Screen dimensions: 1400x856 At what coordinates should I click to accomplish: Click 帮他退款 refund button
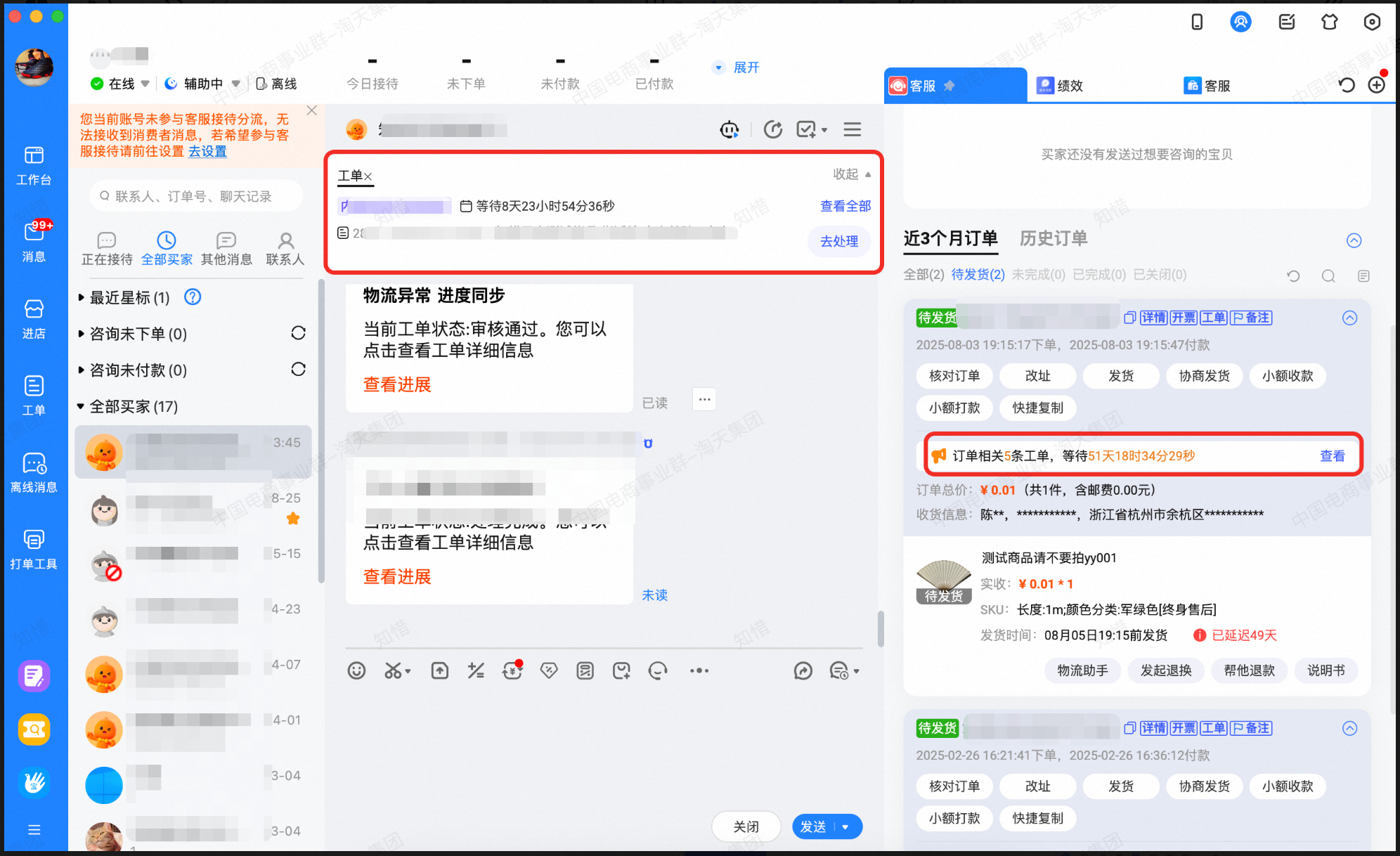1249,670
